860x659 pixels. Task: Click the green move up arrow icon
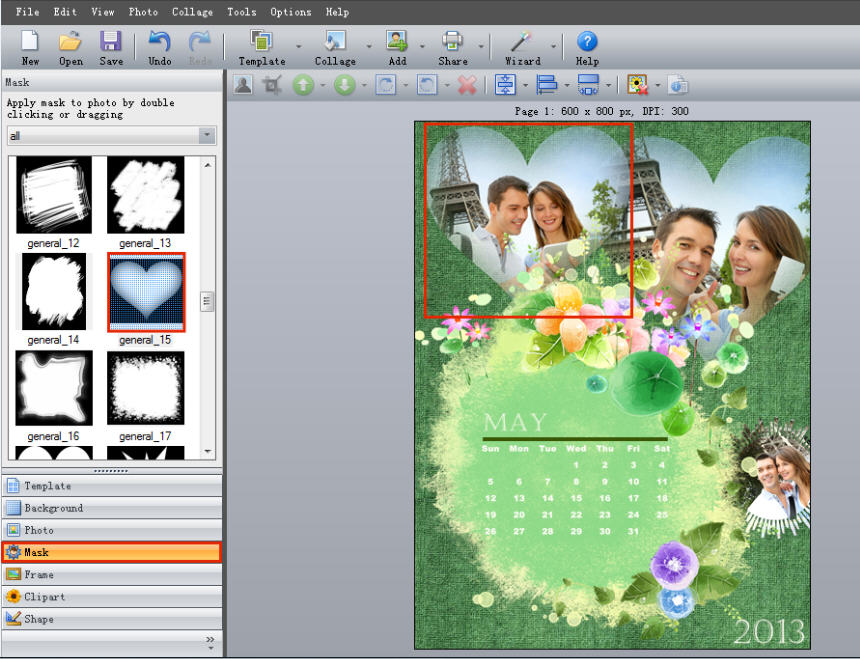(x=303, y=85)
